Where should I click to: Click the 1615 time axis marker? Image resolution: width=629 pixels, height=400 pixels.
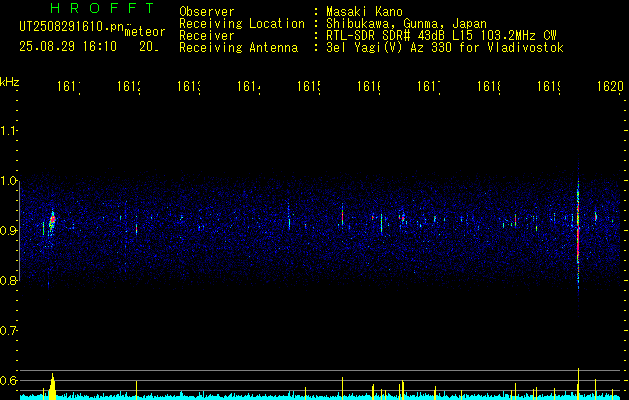[309, 86]
